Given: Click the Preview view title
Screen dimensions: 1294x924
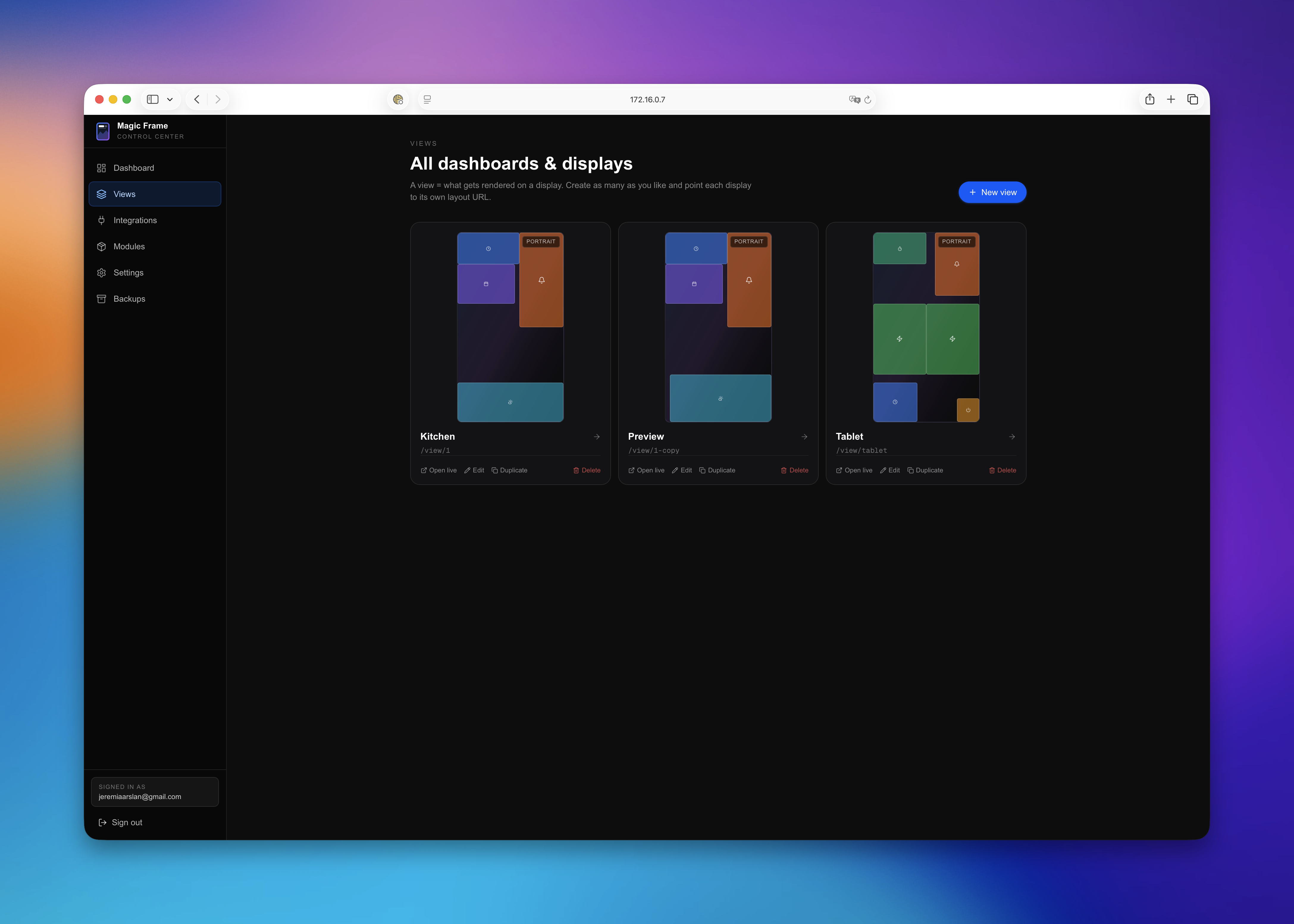Looking at the screenshot, I should coord(646,436).
